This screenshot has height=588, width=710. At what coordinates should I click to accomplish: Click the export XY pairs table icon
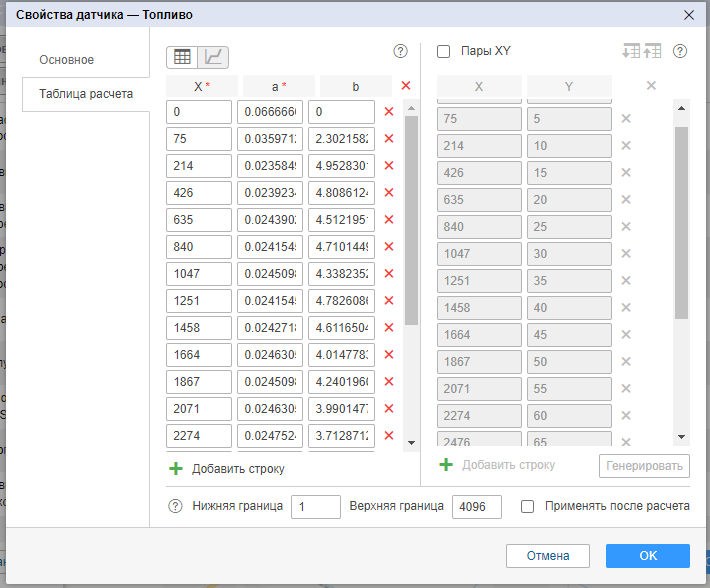click(x=652, y=51)
